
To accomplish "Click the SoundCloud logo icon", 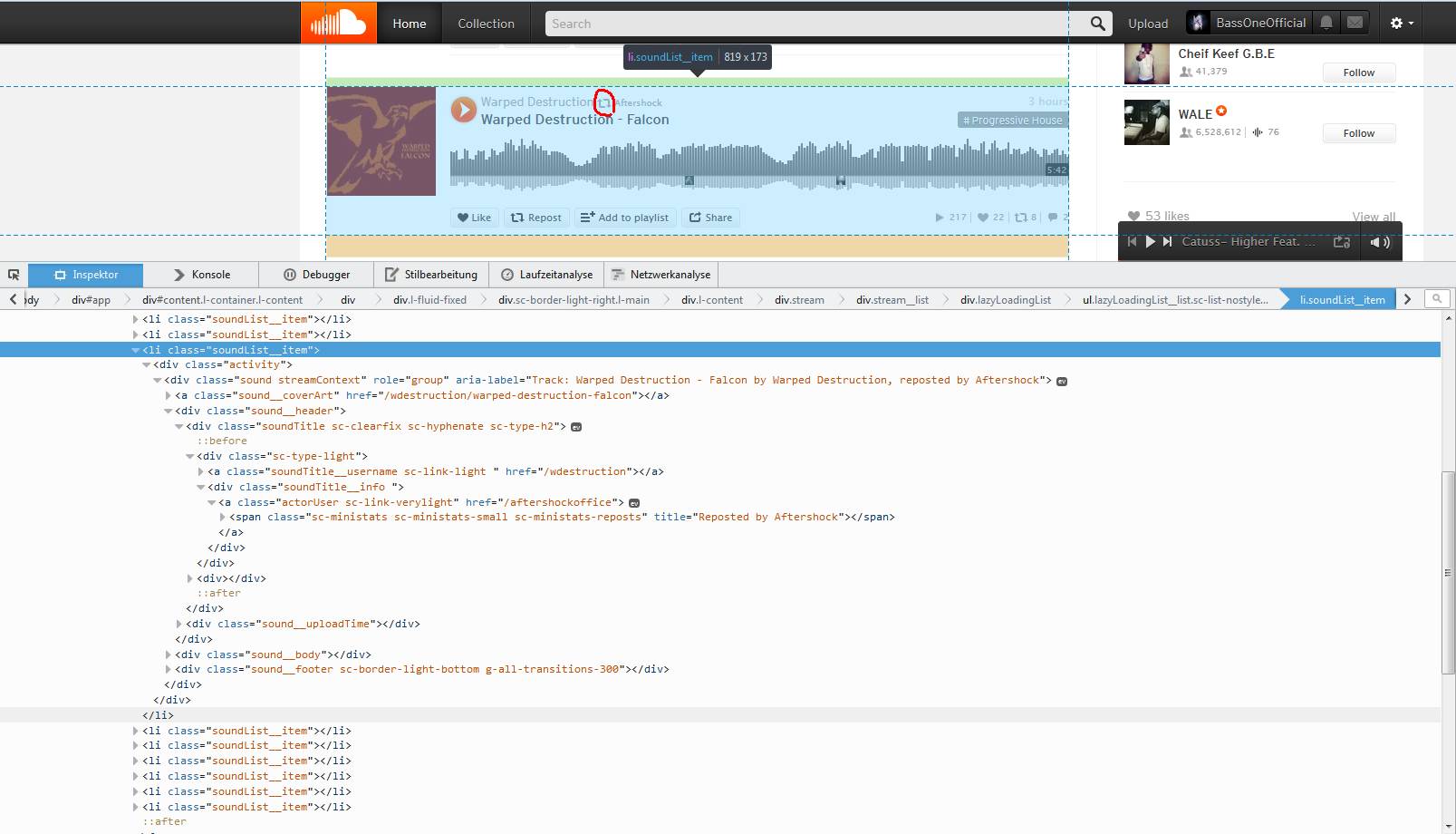I will tap(339, 23).
